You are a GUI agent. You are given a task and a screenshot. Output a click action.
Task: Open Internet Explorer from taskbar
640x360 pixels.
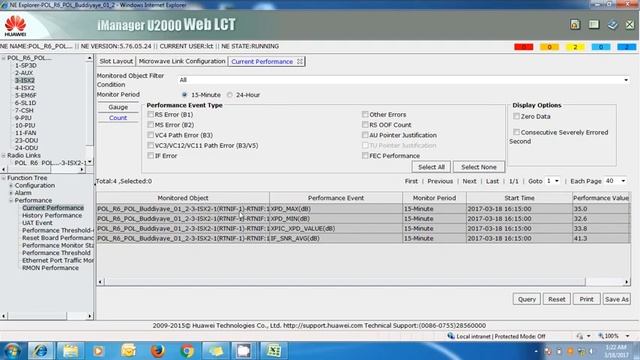(40, 351)
